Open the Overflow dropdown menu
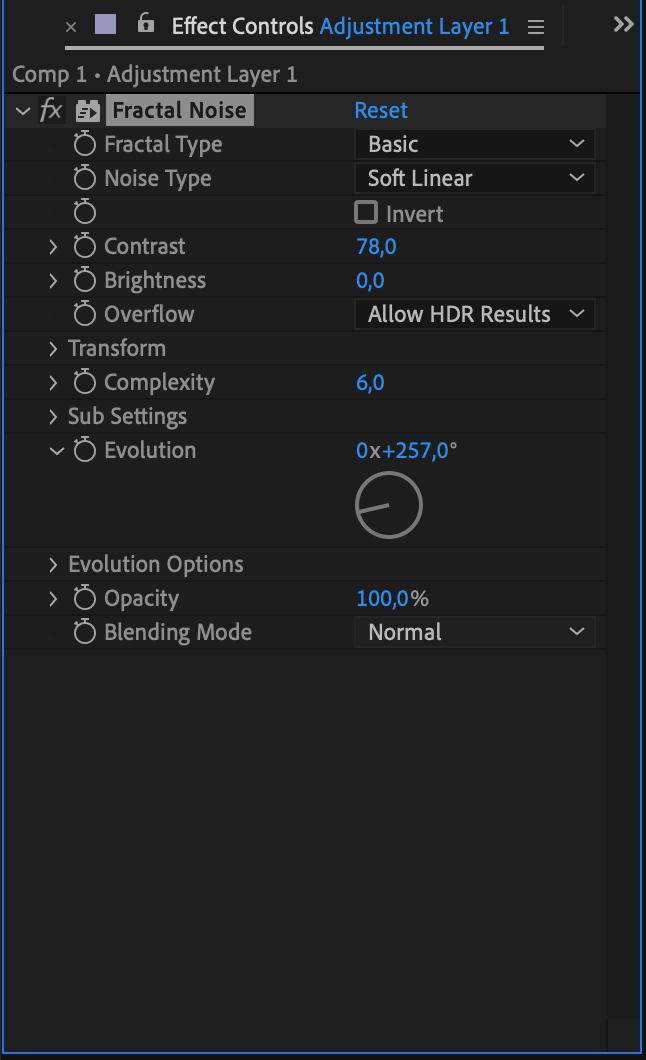Screen dimensions: 646x1060 point(475,314)
